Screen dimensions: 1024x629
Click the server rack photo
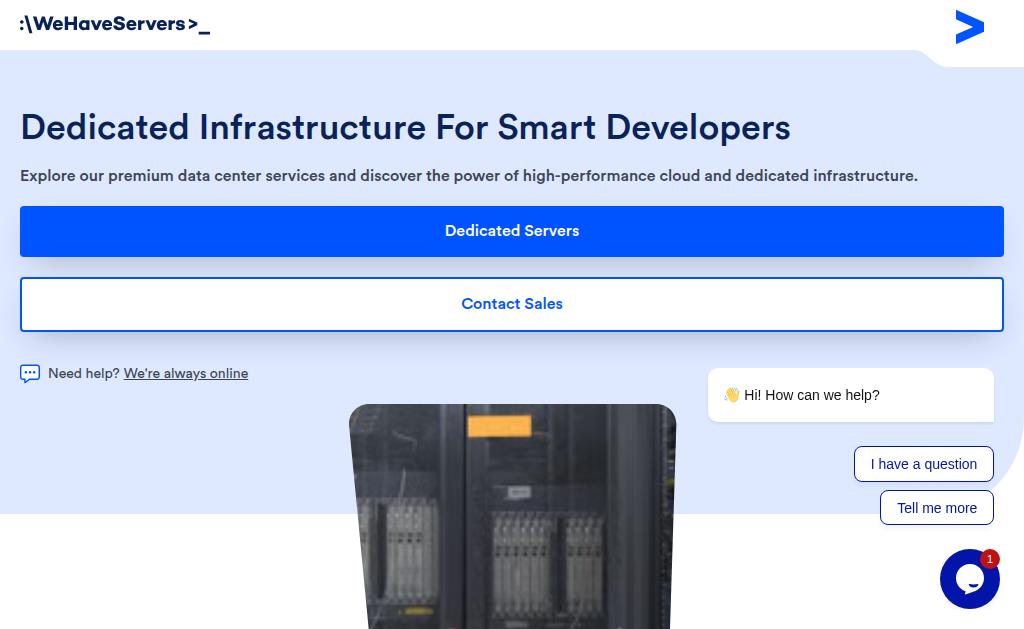512,517
